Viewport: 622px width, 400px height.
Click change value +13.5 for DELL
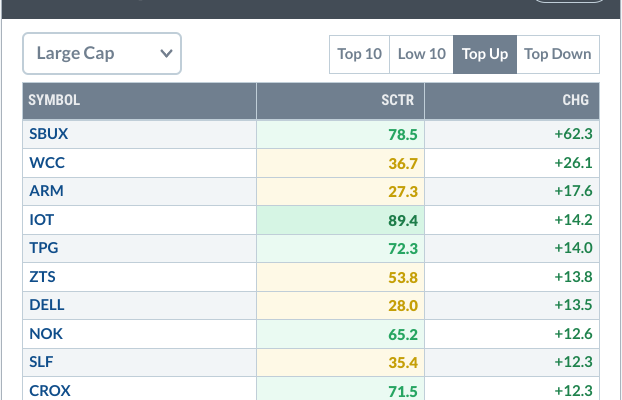pos(573,305)
